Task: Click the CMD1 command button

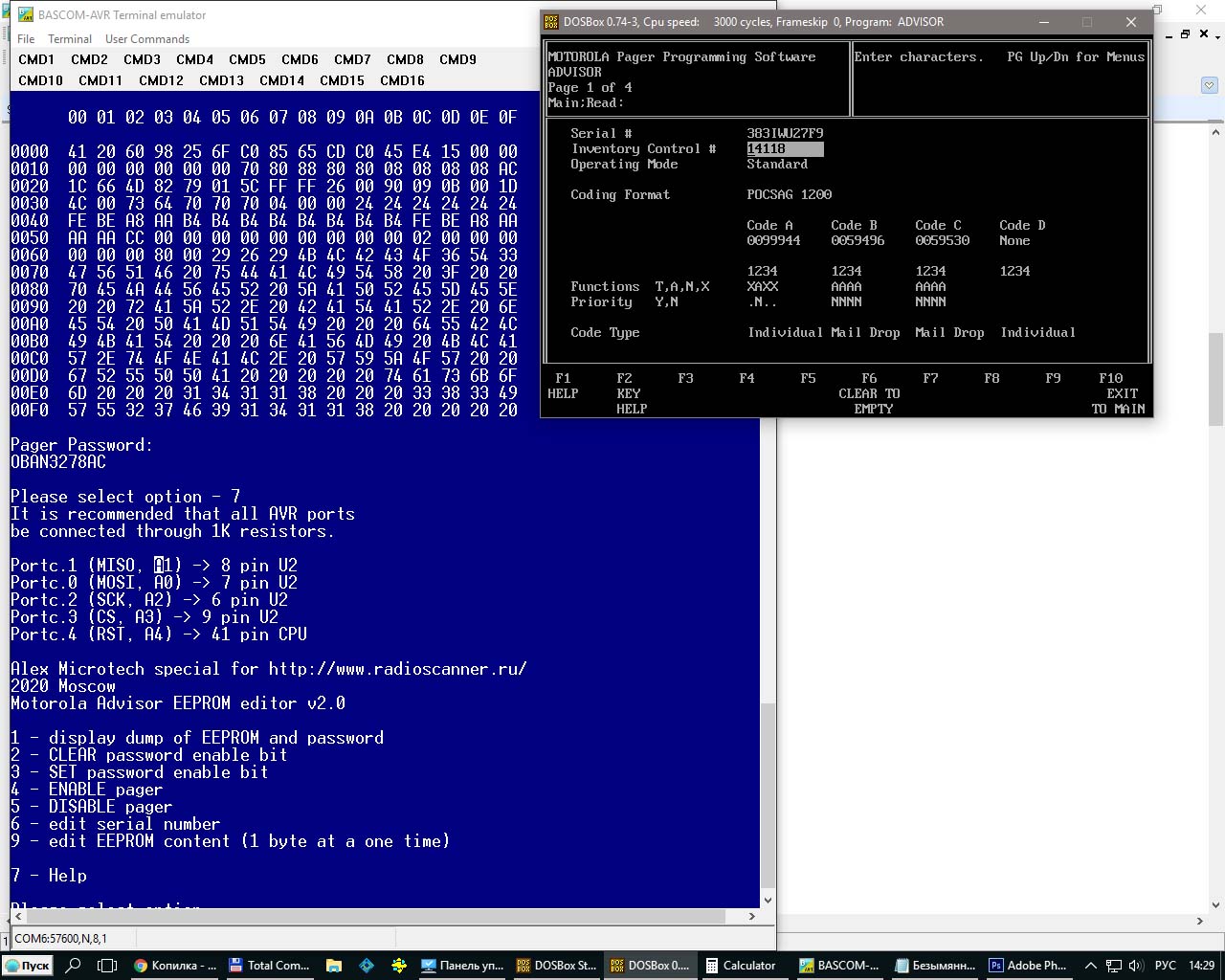Action: tap(36, 59)
